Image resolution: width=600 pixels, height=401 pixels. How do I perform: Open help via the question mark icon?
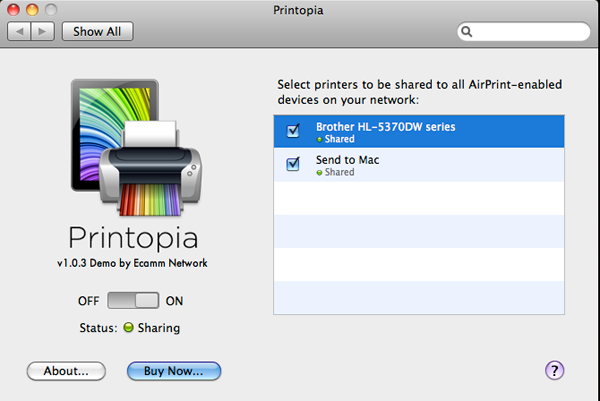click(x=554, y=370)
